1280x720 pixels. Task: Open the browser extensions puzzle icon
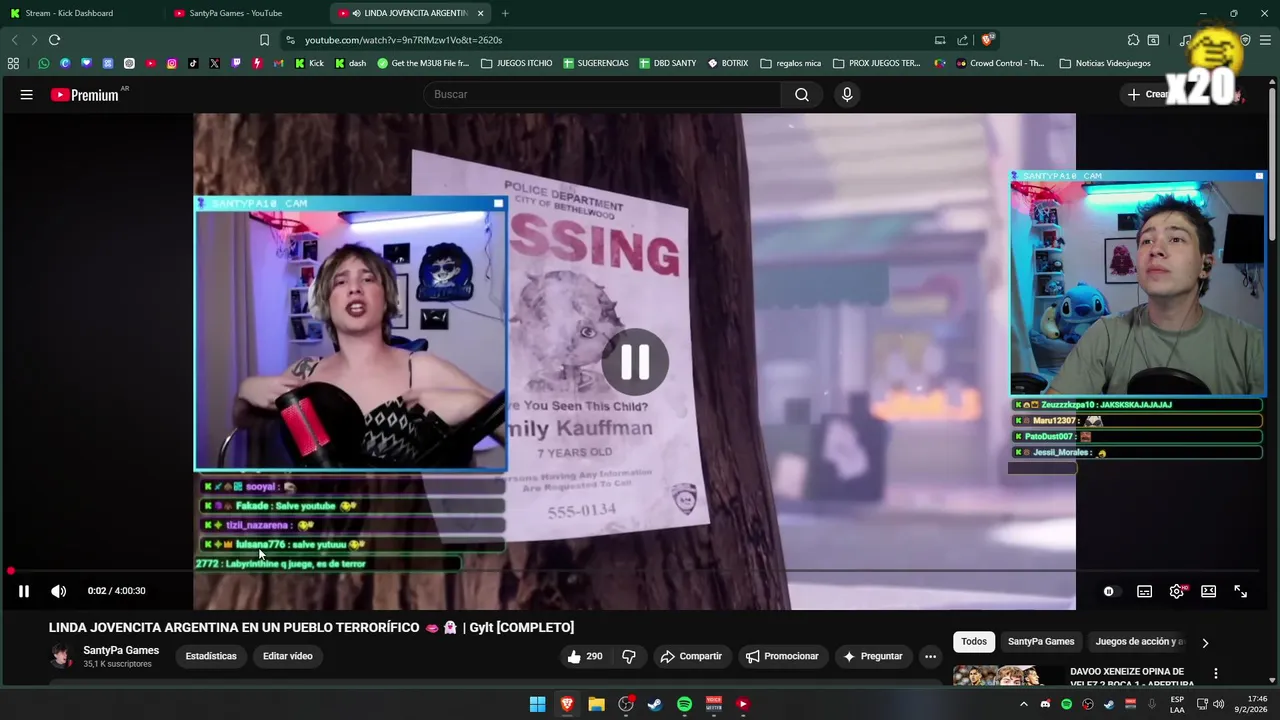click(1133, 40)
